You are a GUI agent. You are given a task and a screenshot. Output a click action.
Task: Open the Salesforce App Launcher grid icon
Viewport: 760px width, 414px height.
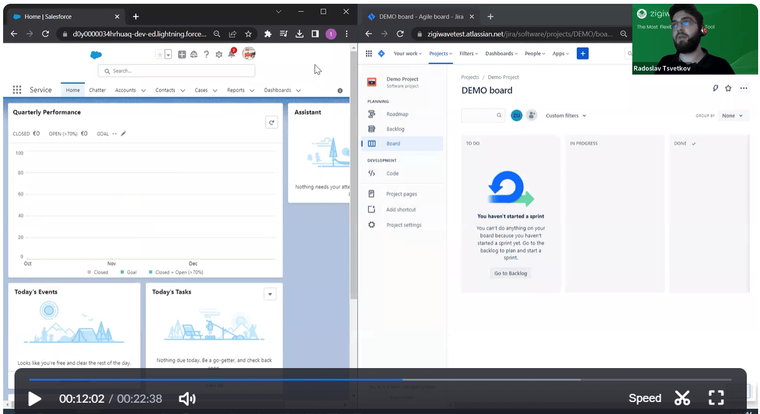click(17, 90)
